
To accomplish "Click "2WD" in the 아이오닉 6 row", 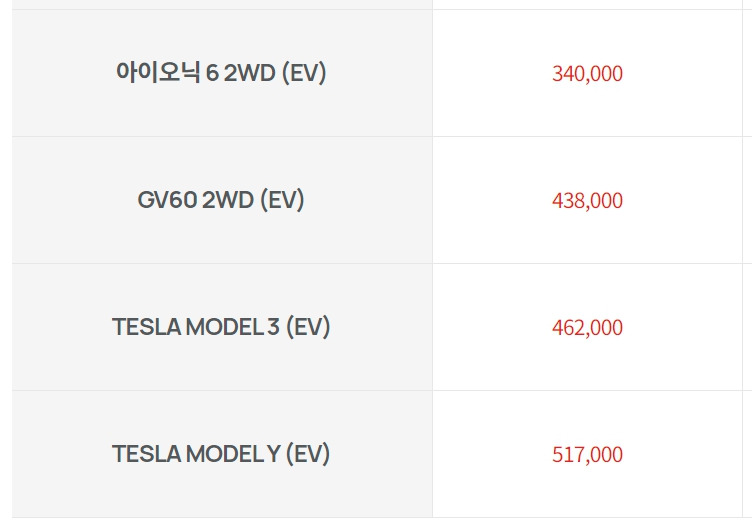I will [x=250, y=73].
